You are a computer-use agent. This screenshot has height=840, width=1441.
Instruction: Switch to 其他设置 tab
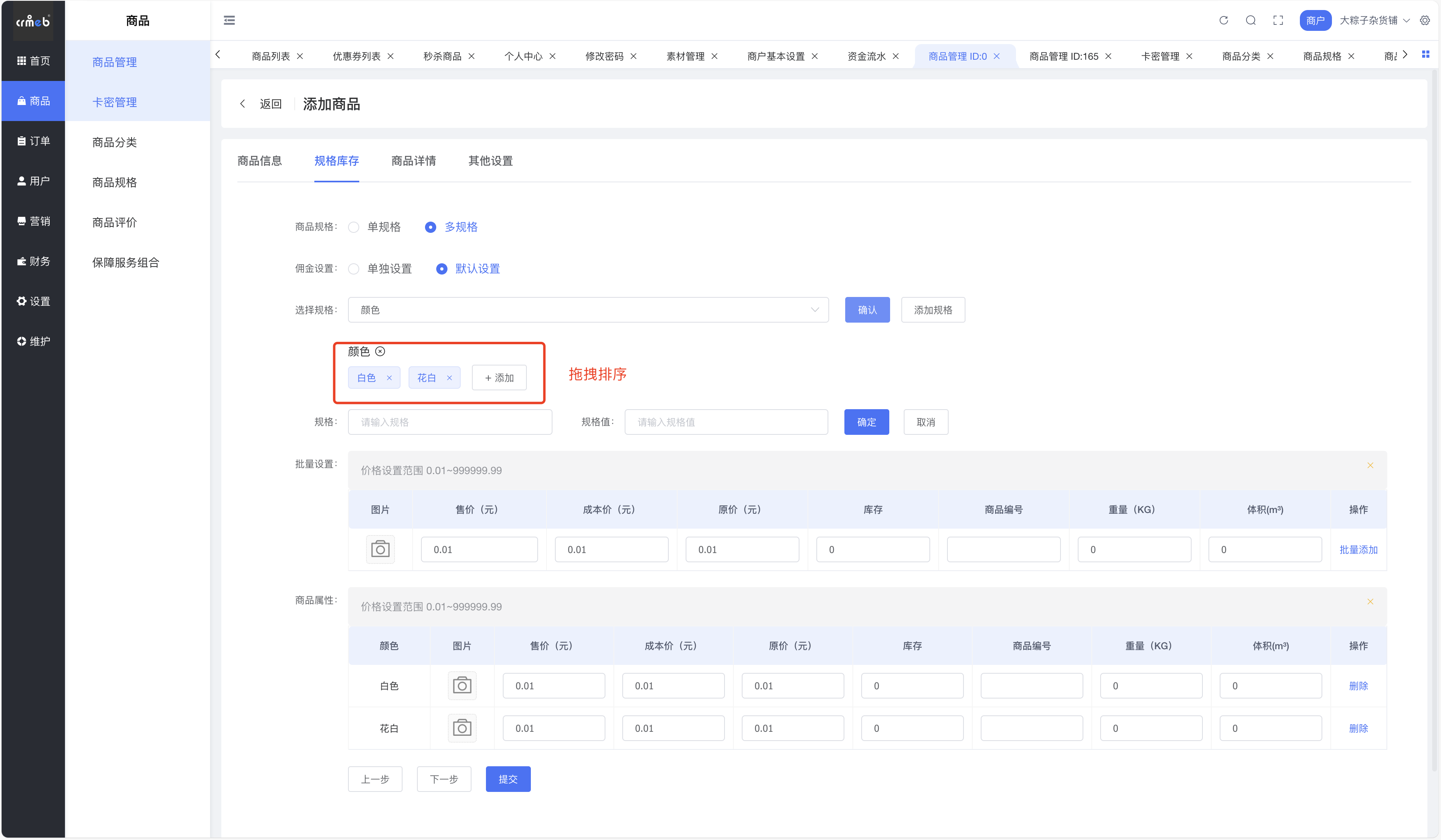(491, 161)
